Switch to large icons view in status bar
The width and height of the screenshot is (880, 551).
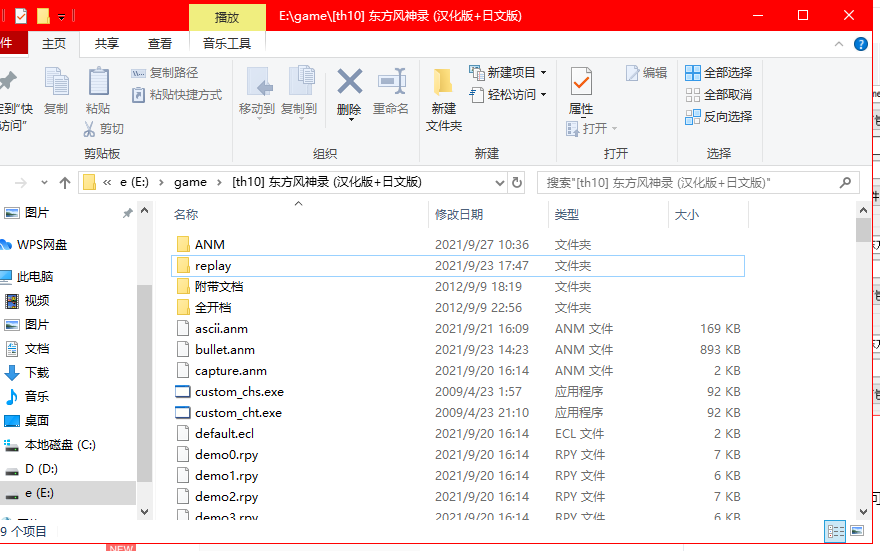[x=857, y=531]
